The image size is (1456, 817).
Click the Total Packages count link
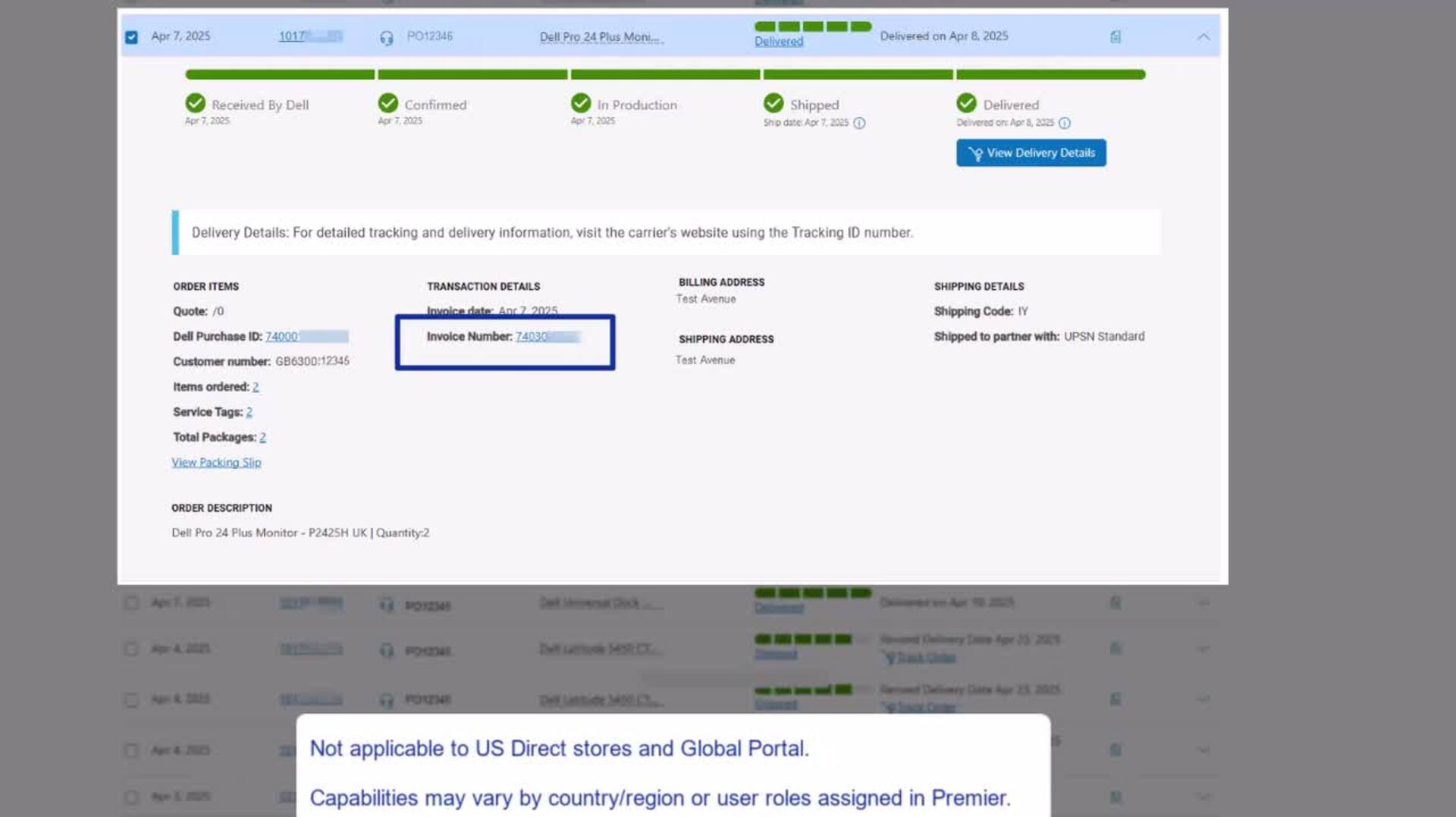coord(262,437)
